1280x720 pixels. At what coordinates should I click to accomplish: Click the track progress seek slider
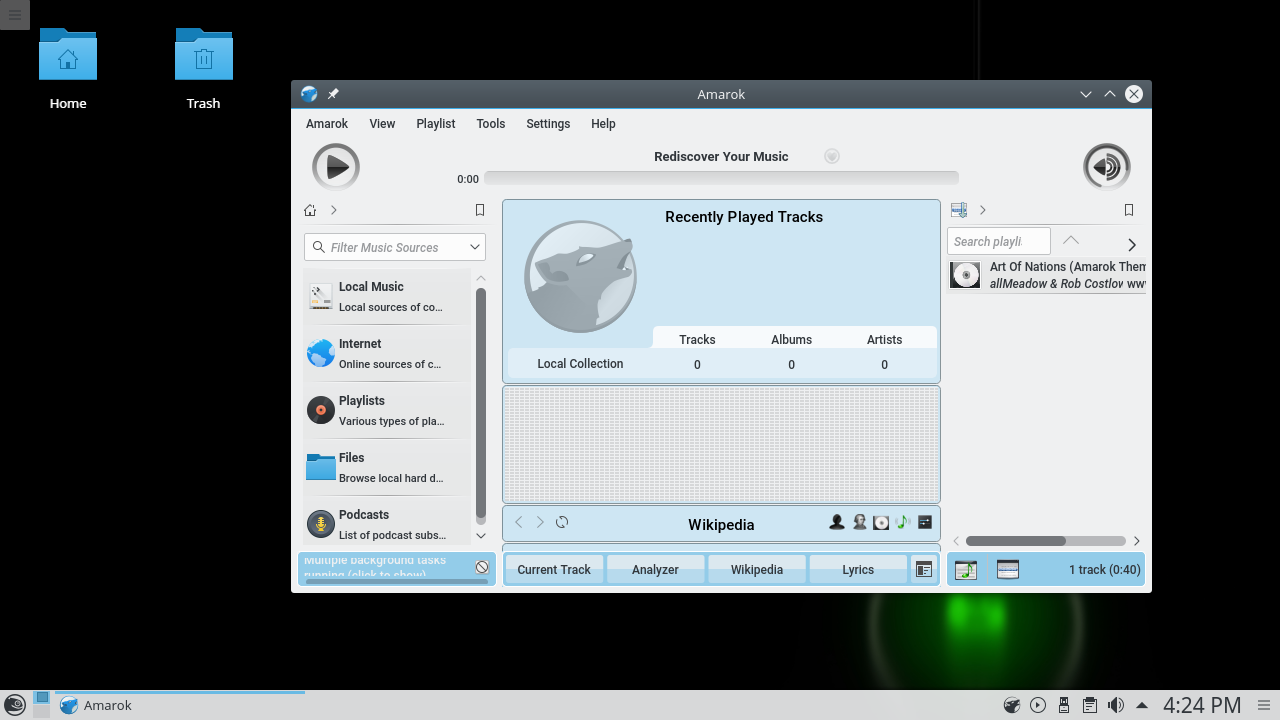tap(720, 178)
